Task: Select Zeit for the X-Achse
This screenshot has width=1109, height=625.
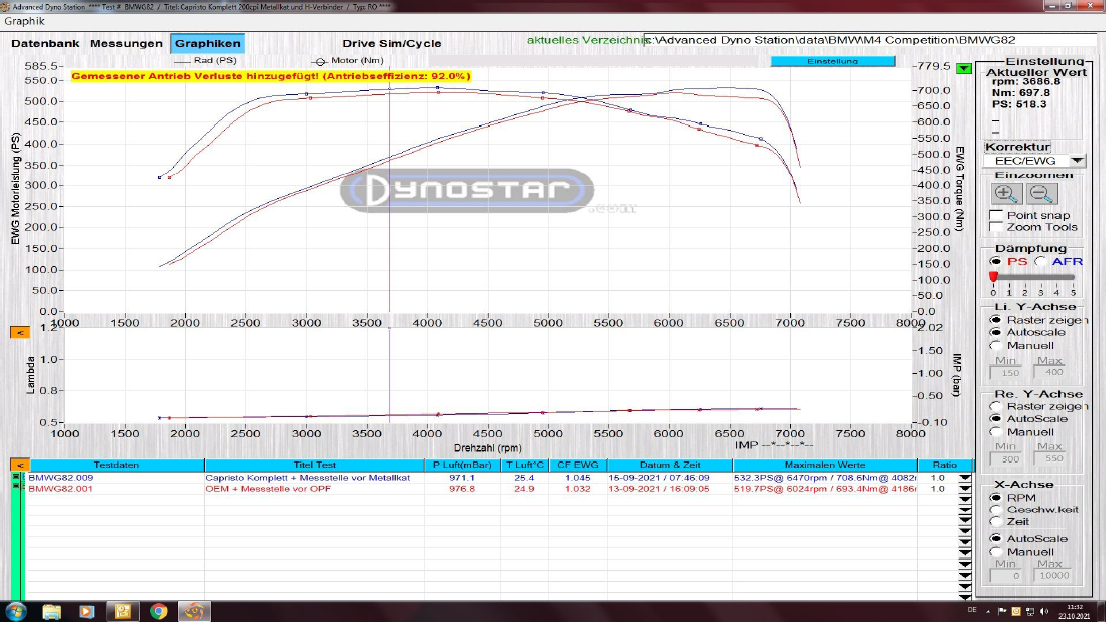Action: point(996,522)
